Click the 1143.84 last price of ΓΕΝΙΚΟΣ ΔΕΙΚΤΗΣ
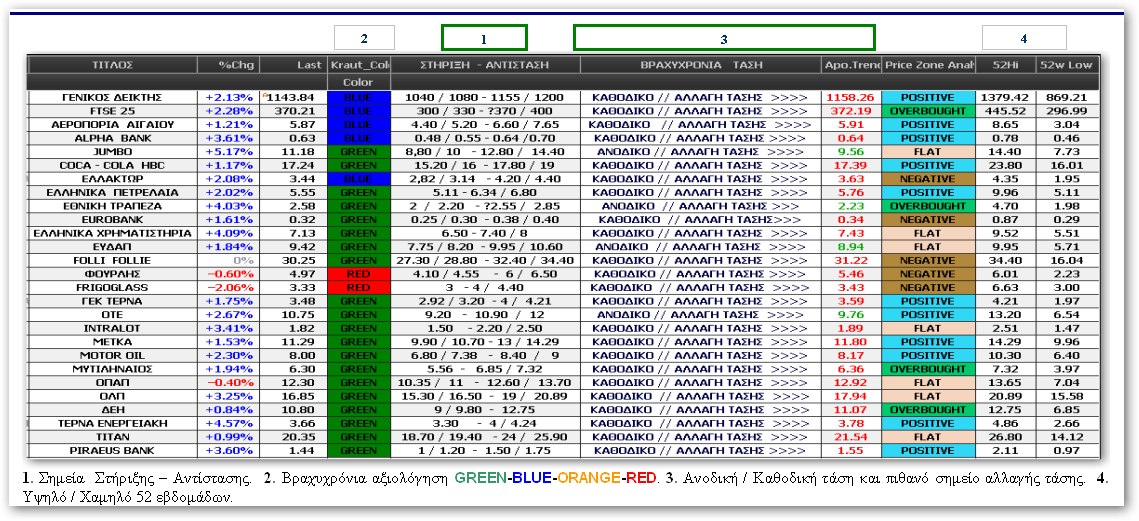Screen dimensions: 1139x521 click(x=293, y=97)
